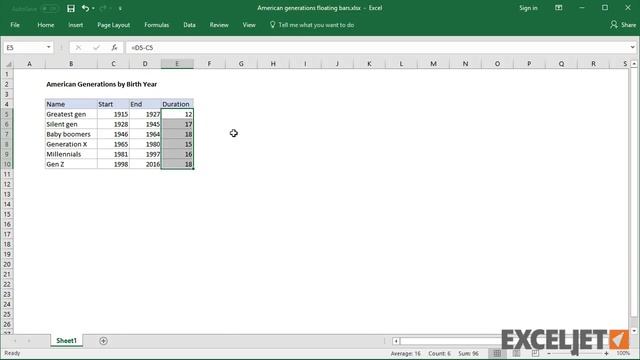Click the zoom in plus button
640x360 pixels.
click(x=607, y=353)
